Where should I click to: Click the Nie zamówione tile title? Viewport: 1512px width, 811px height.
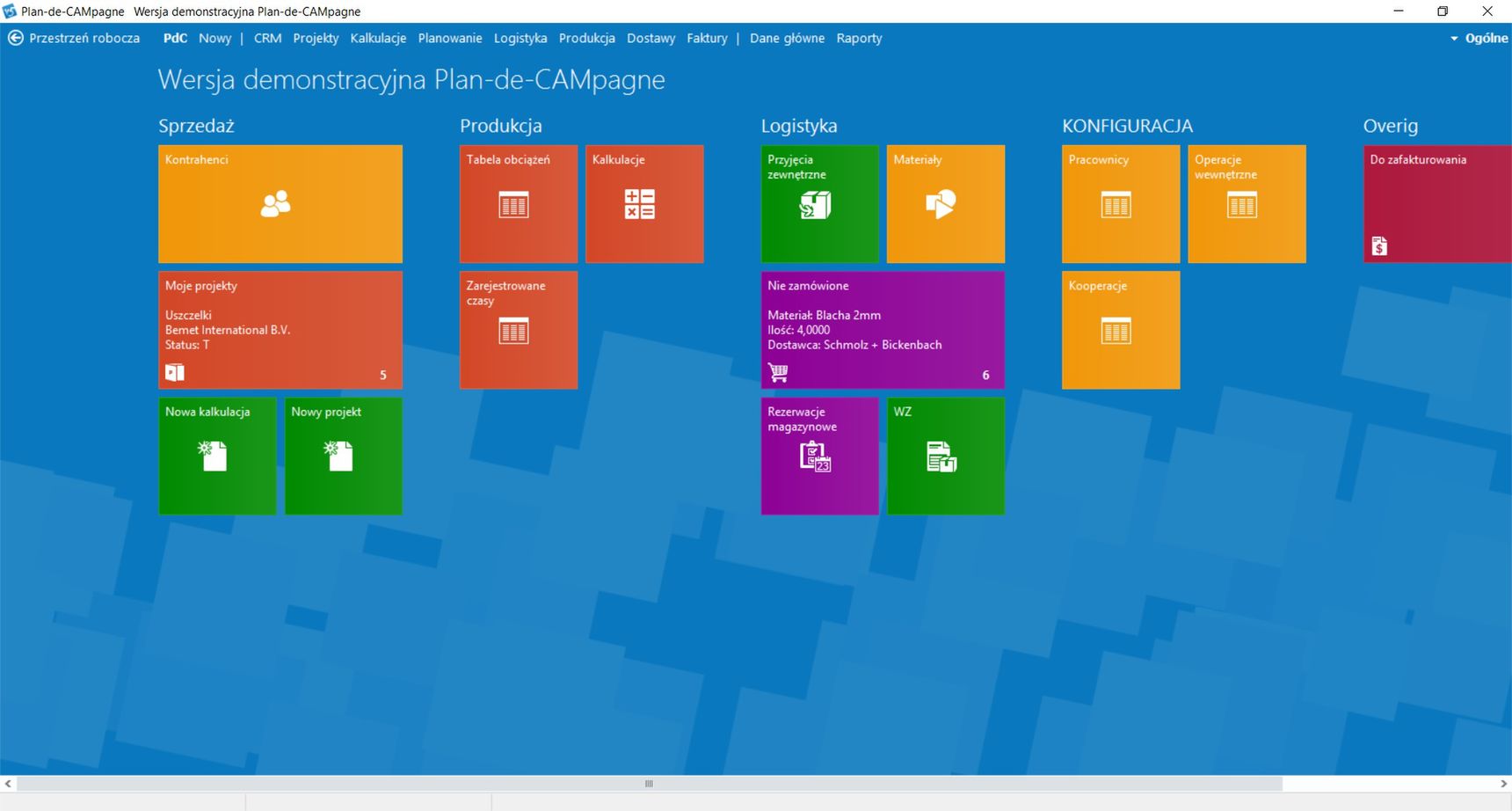pyautogui.click(x=808, y=286)
